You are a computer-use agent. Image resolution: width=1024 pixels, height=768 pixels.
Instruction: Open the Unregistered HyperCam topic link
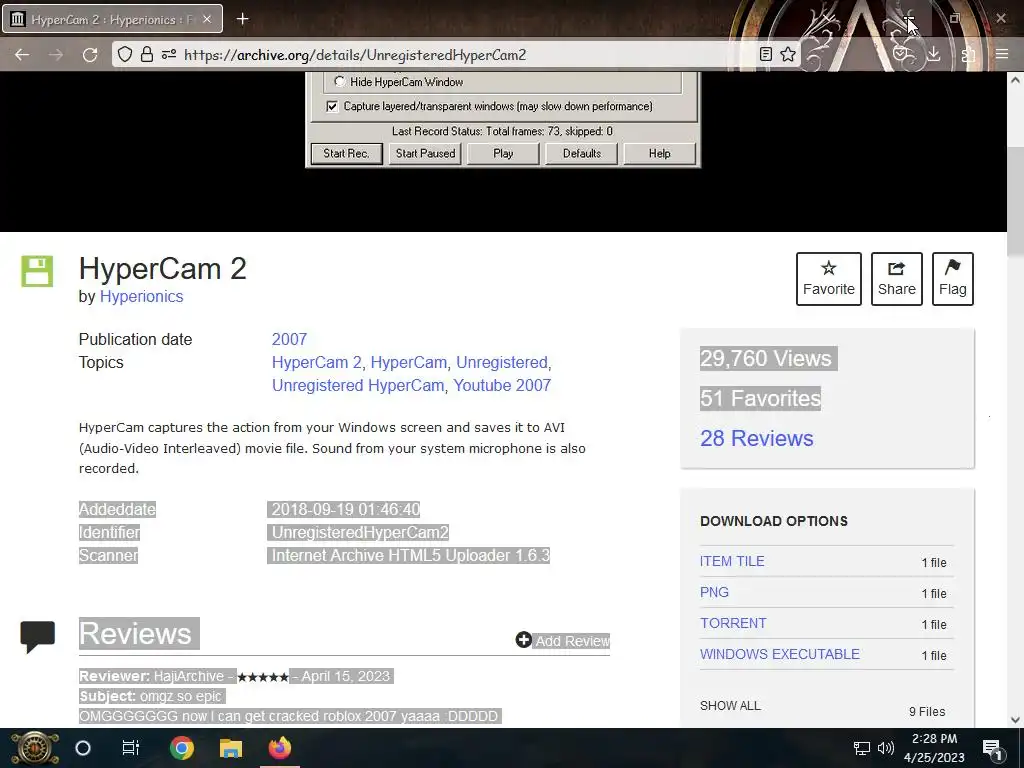pos(358,385)
